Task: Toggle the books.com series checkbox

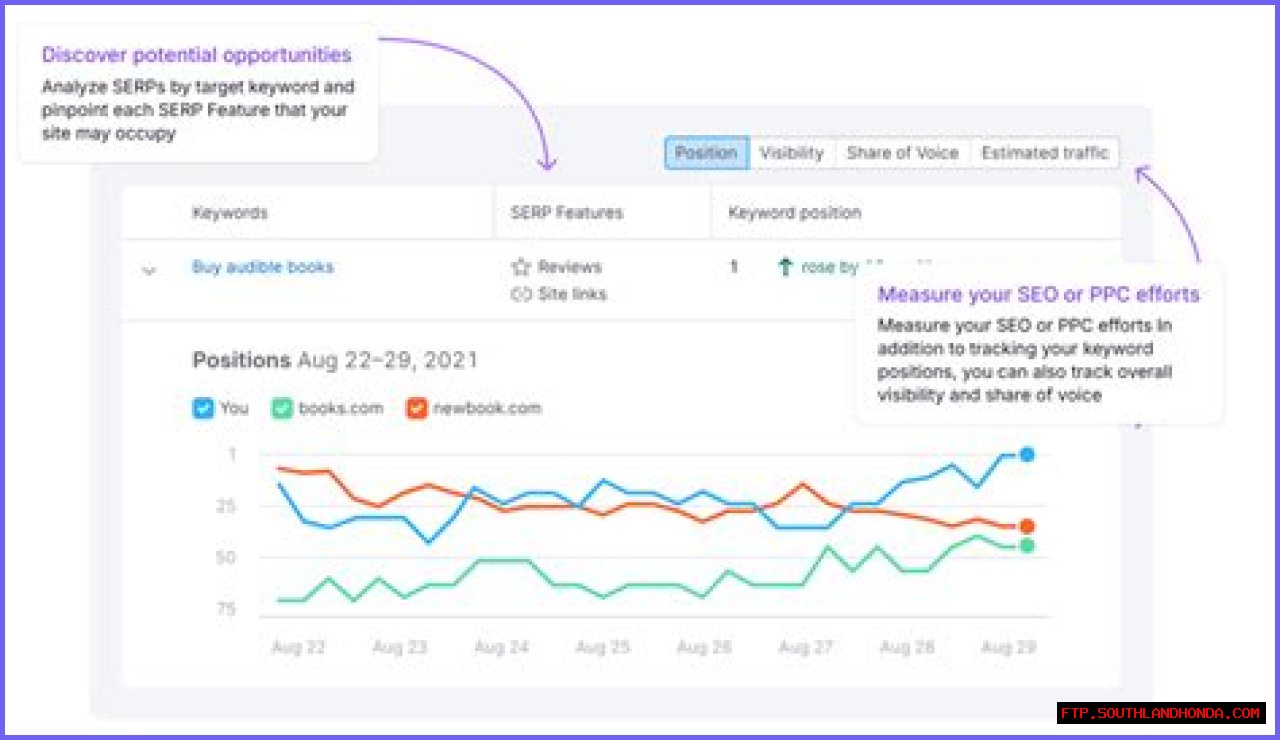Action: (x=282, y=408)
